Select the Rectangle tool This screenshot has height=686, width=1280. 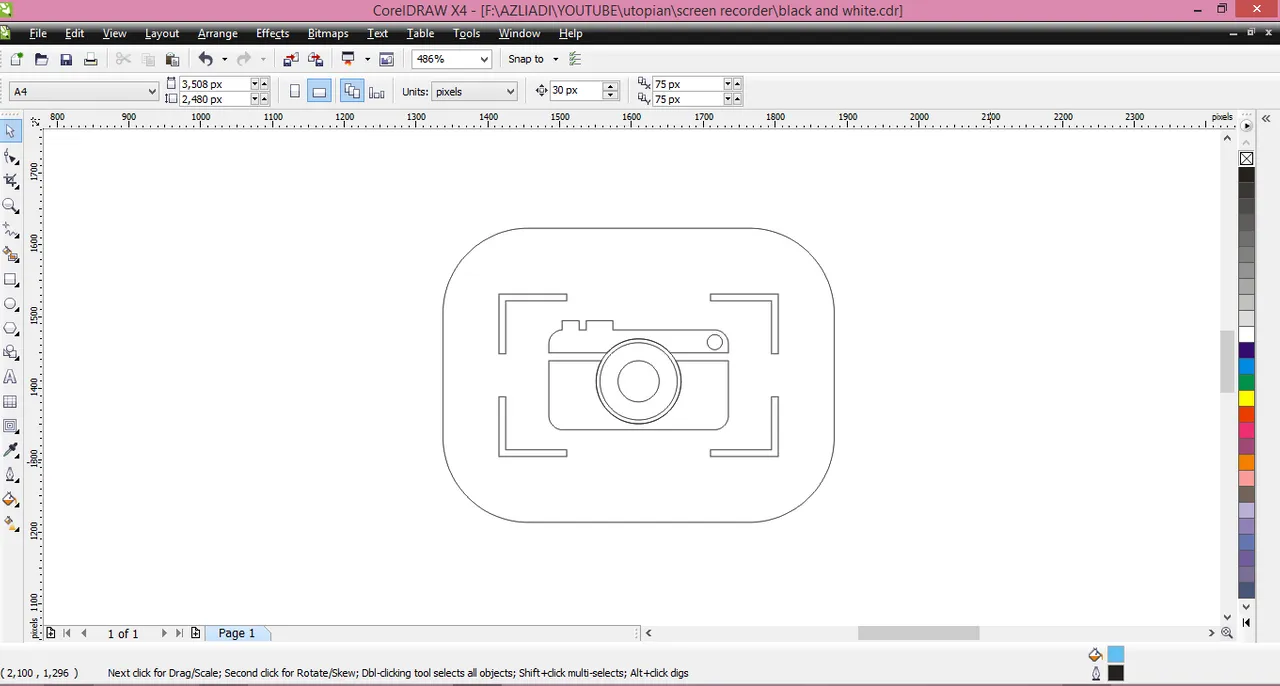tap(11, 279)
